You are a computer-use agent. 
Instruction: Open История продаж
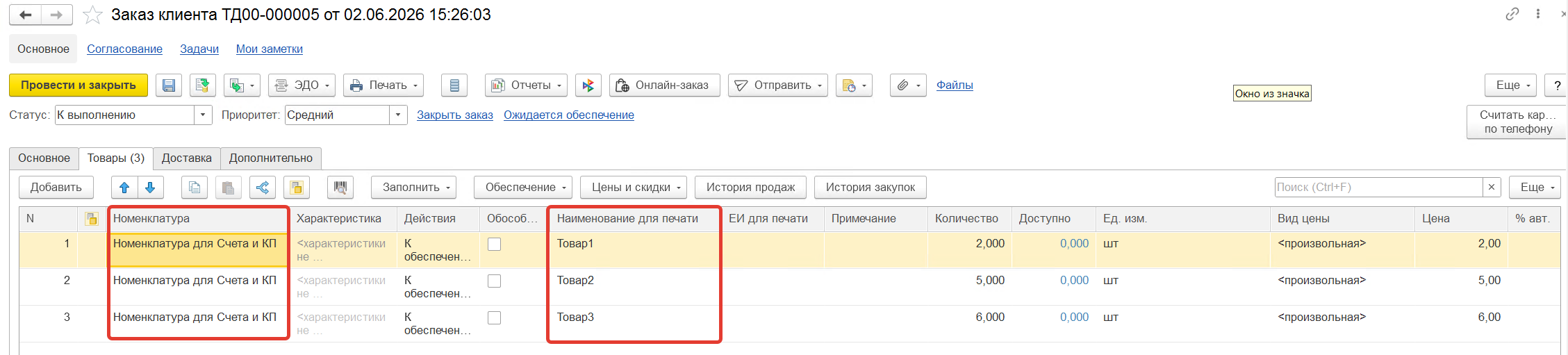coord(750,188)
